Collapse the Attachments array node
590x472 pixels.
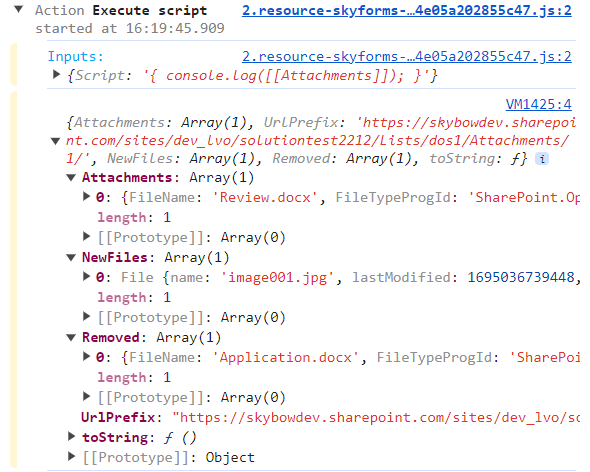pyautogui.click(x=71, y=177)
